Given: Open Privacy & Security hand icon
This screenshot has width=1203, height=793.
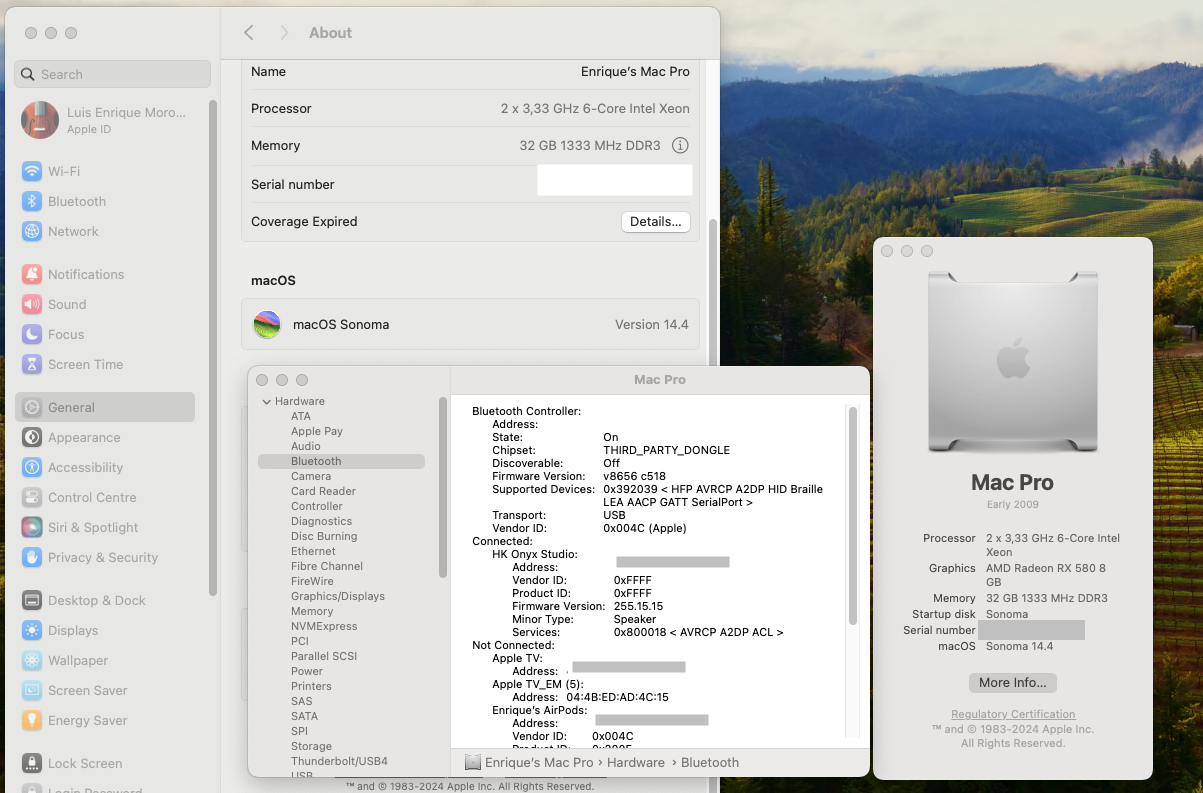Looking at the screenshot, I should 32,557.
